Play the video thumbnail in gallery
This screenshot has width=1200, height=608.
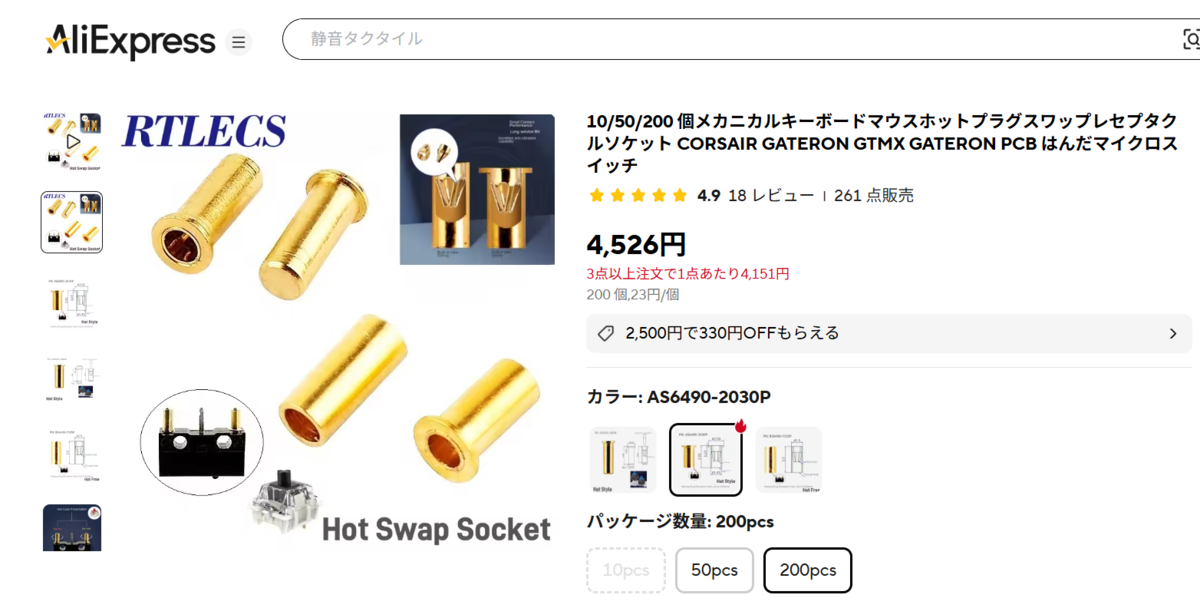(72, 142)
